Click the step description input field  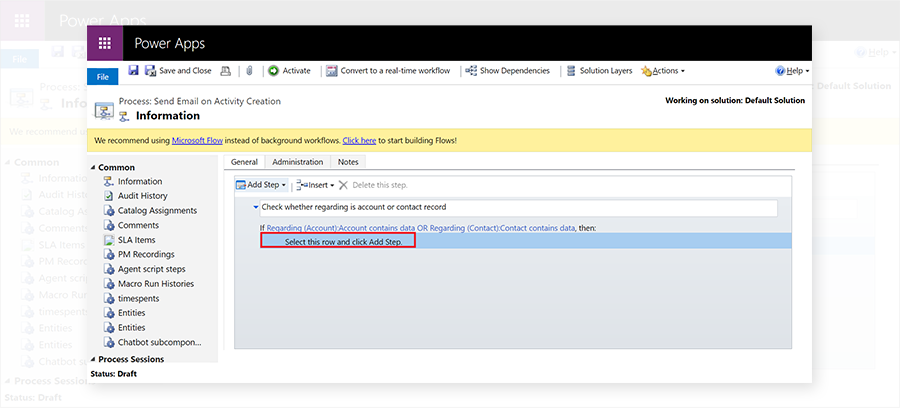click(518, 208)
